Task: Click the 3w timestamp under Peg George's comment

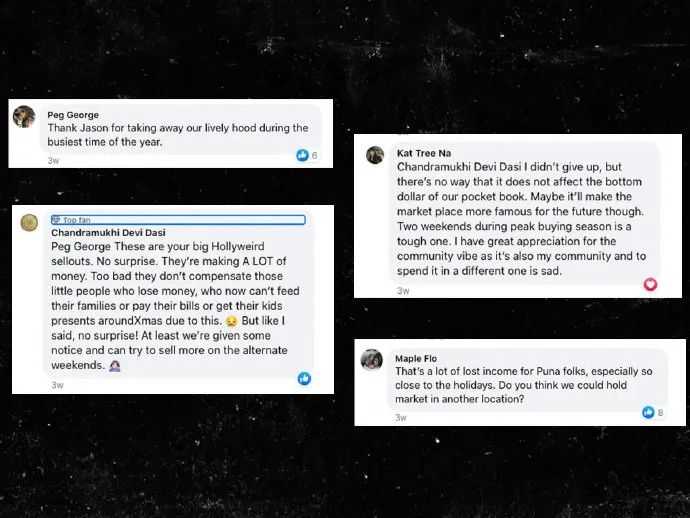Action: 53,161
